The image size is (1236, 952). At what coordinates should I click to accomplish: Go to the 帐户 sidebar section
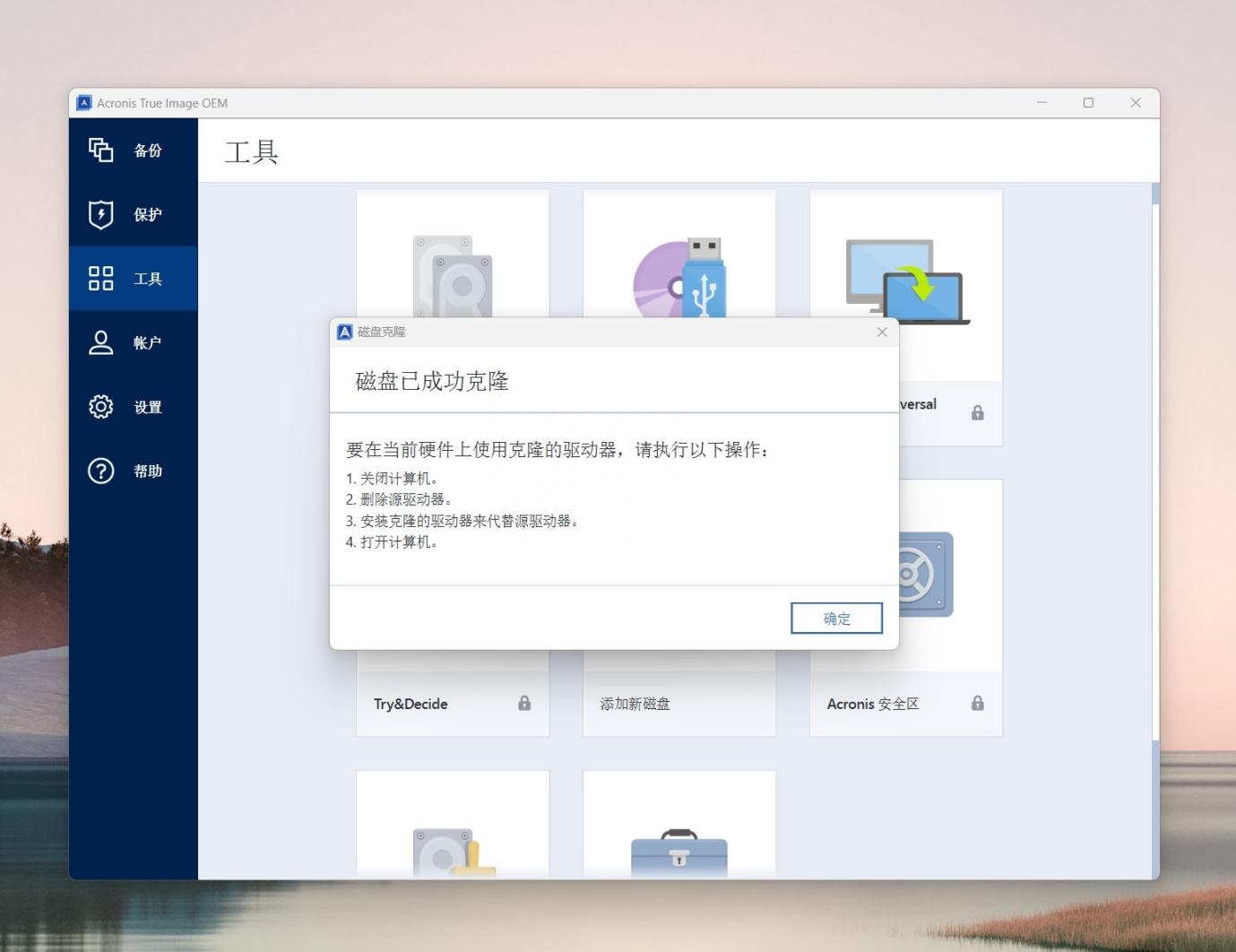pos(134,342)
